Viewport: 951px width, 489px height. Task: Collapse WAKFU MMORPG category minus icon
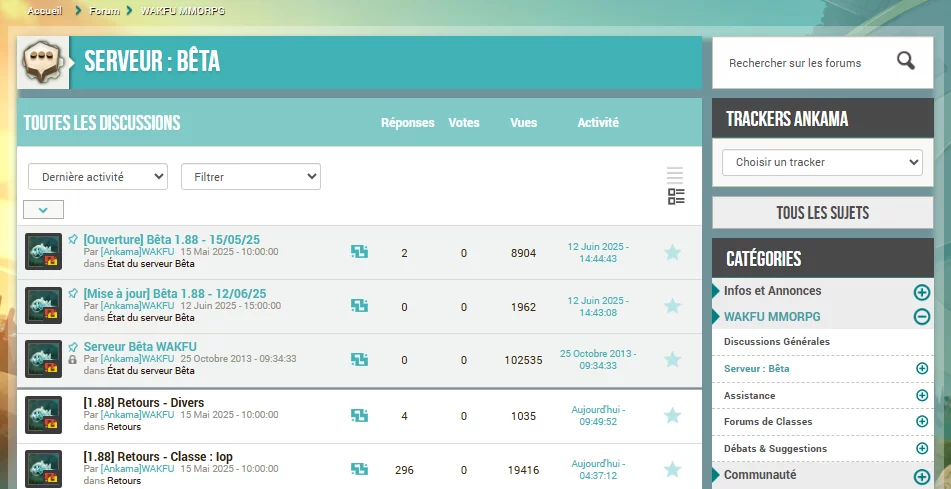click(x=921, y=317)
